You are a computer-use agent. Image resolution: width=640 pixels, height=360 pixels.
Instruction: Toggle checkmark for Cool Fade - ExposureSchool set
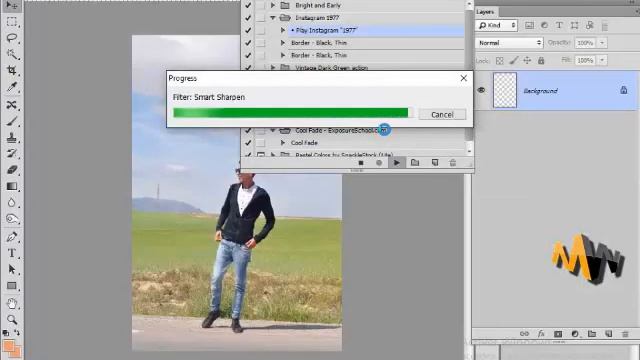(x=248, y=131)
